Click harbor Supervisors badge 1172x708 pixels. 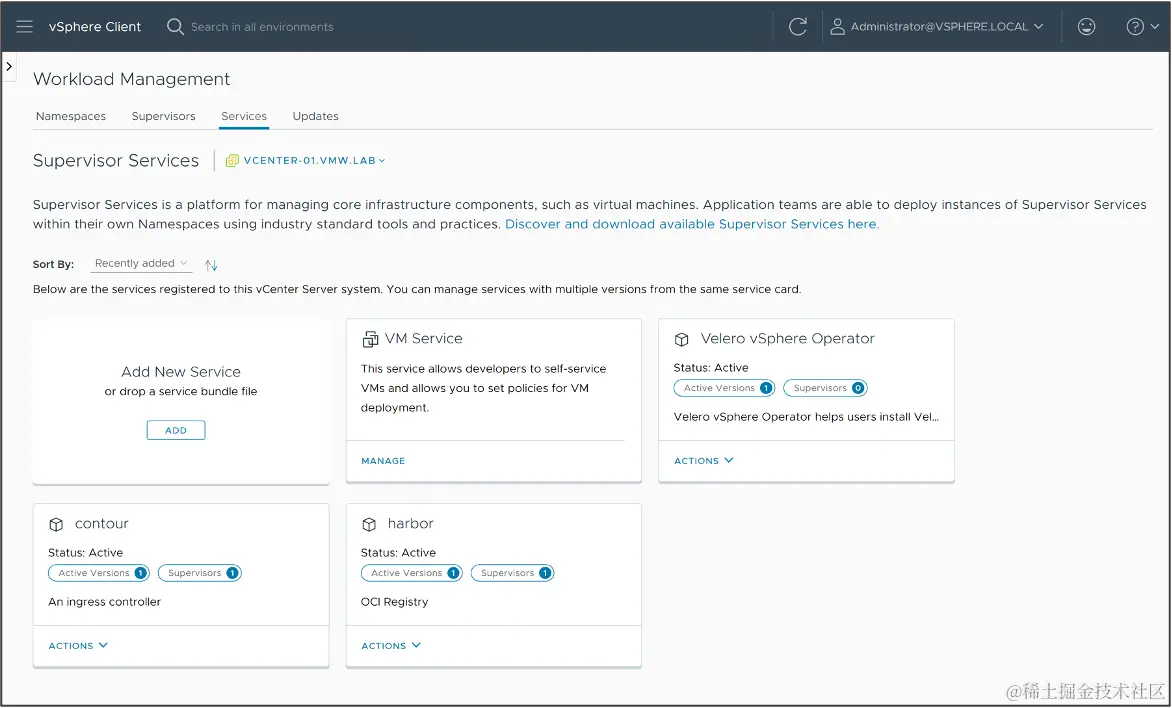pos(512,573)
